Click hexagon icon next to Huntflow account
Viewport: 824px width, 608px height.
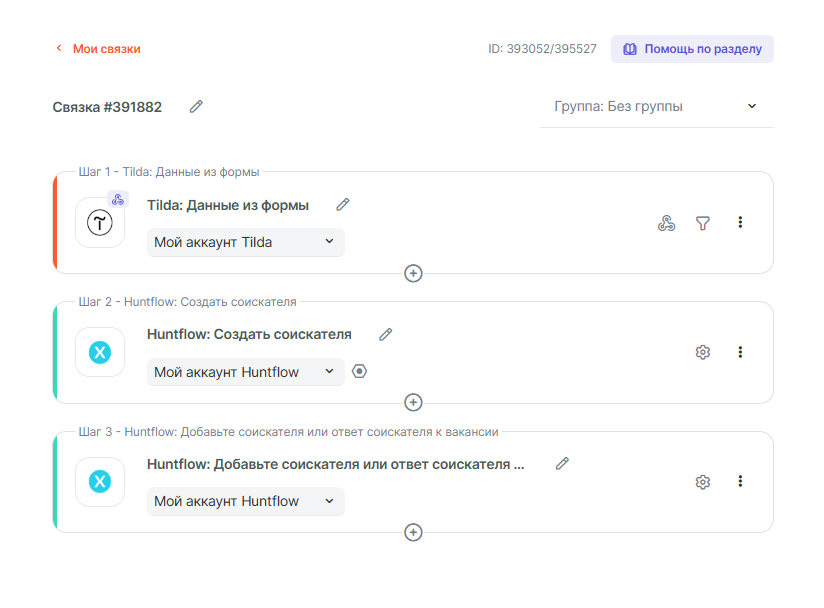[x=360, y=371]
